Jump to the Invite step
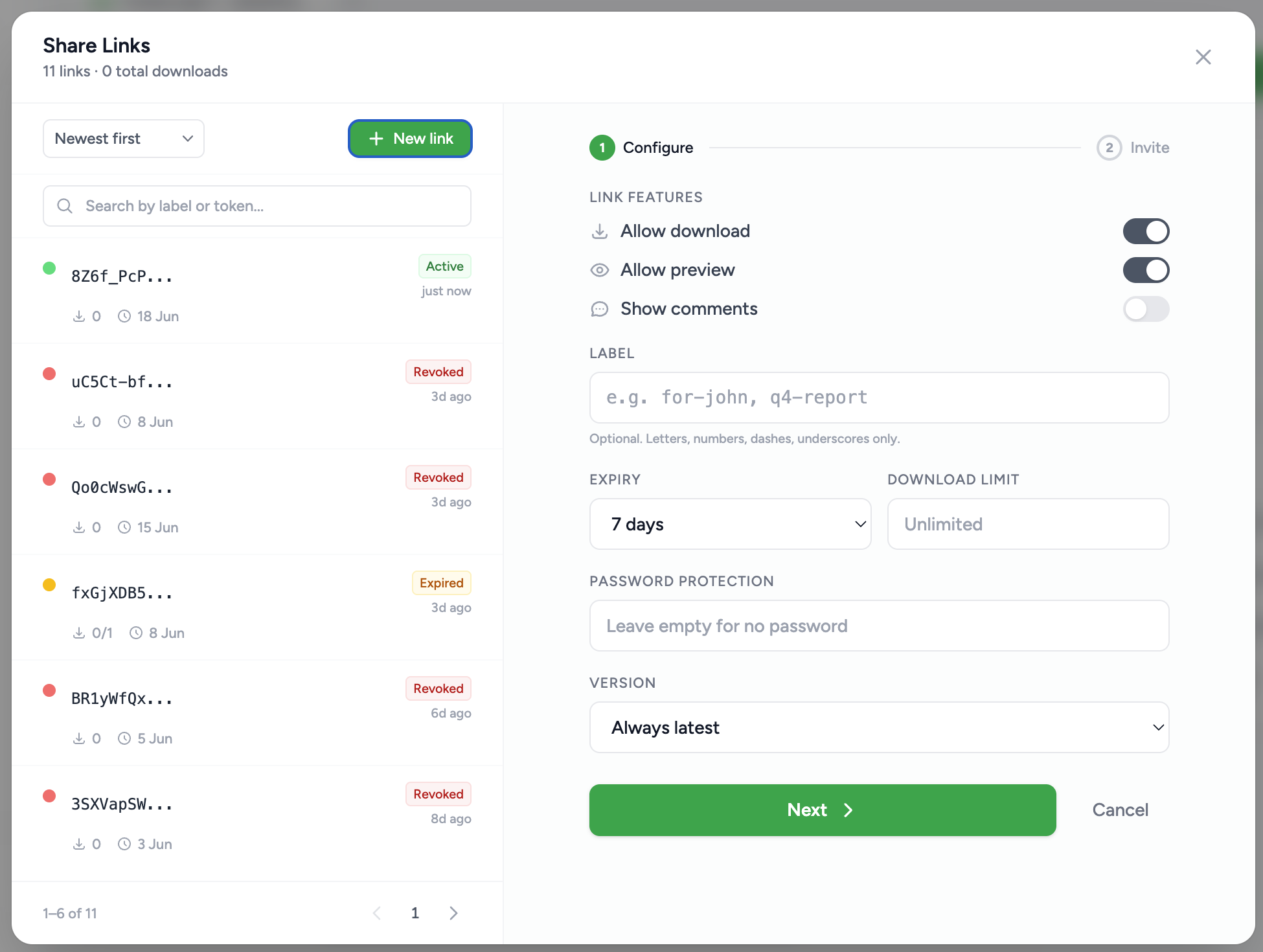The width and height of the screenshot is (1263, 952). coord(1133,148)
